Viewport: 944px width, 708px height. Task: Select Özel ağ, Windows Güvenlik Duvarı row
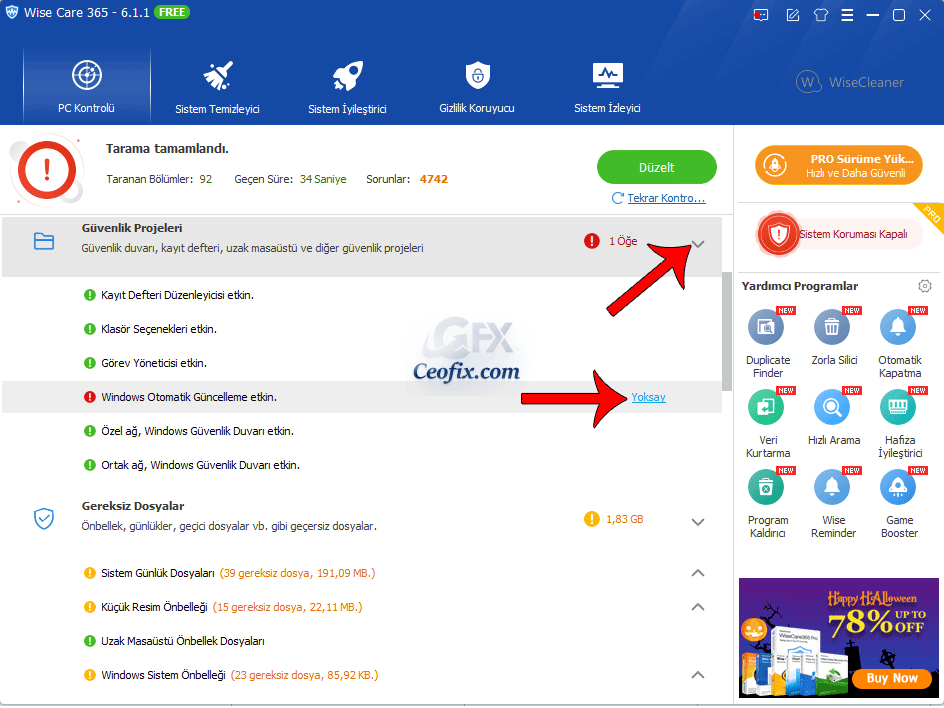tap(362, 431)
